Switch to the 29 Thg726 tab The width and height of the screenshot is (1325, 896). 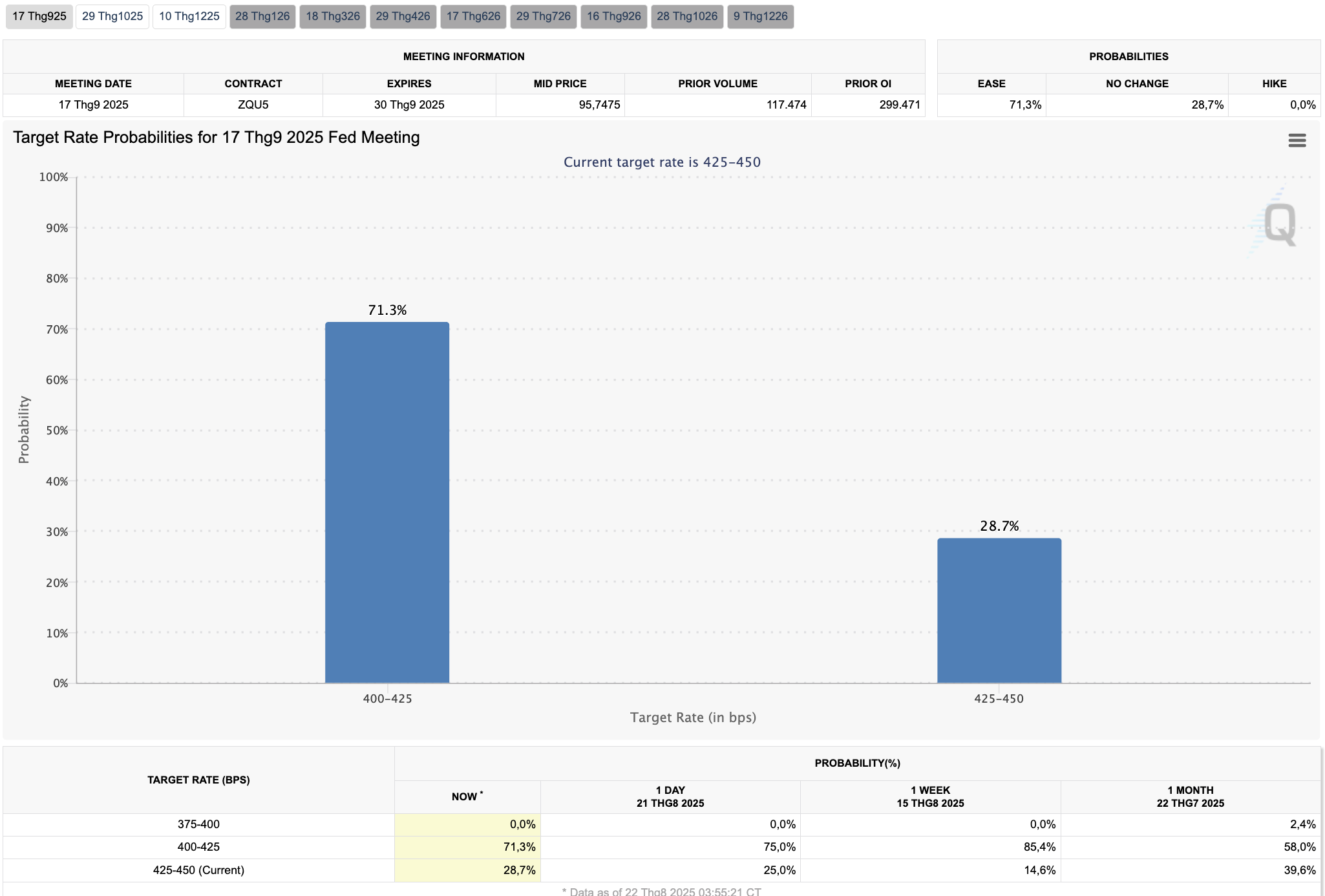544,16
